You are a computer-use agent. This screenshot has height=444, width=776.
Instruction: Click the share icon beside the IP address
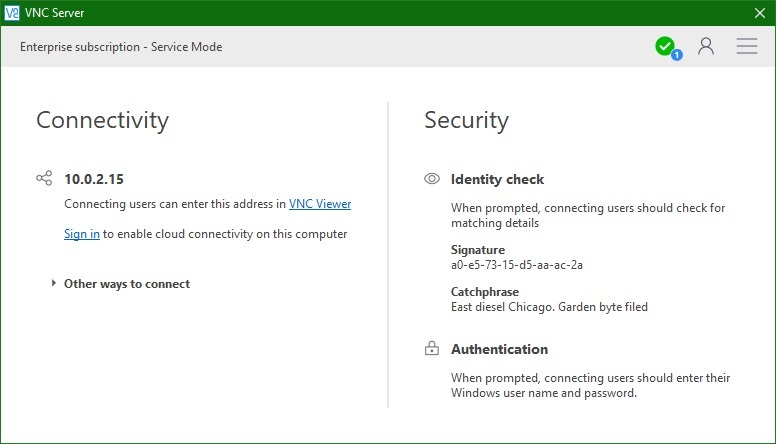[x=44, y=179]
